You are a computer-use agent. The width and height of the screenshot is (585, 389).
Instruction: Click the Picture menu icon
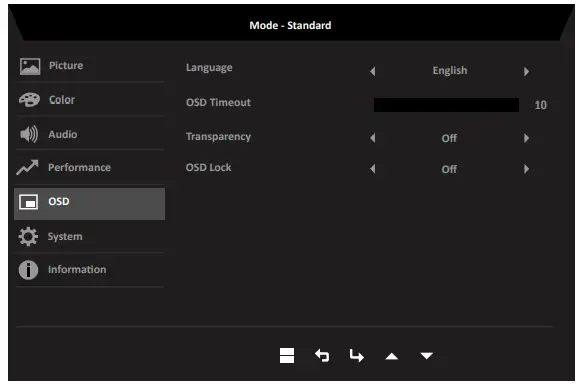pos(30,66)
